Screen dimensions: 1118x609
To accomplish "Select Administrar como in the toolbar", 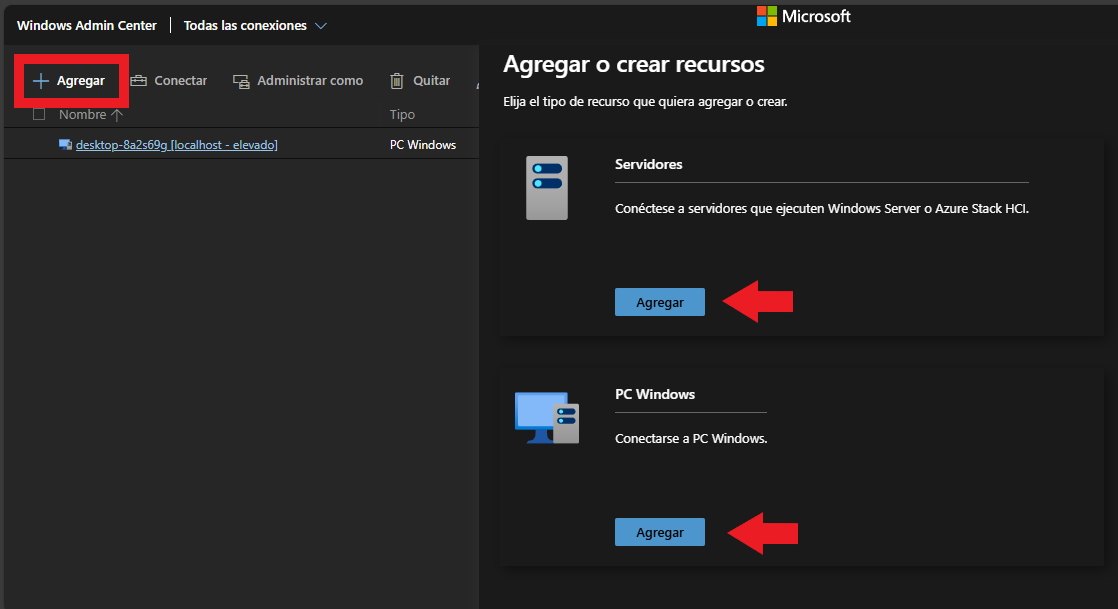I will coord(298,81).
